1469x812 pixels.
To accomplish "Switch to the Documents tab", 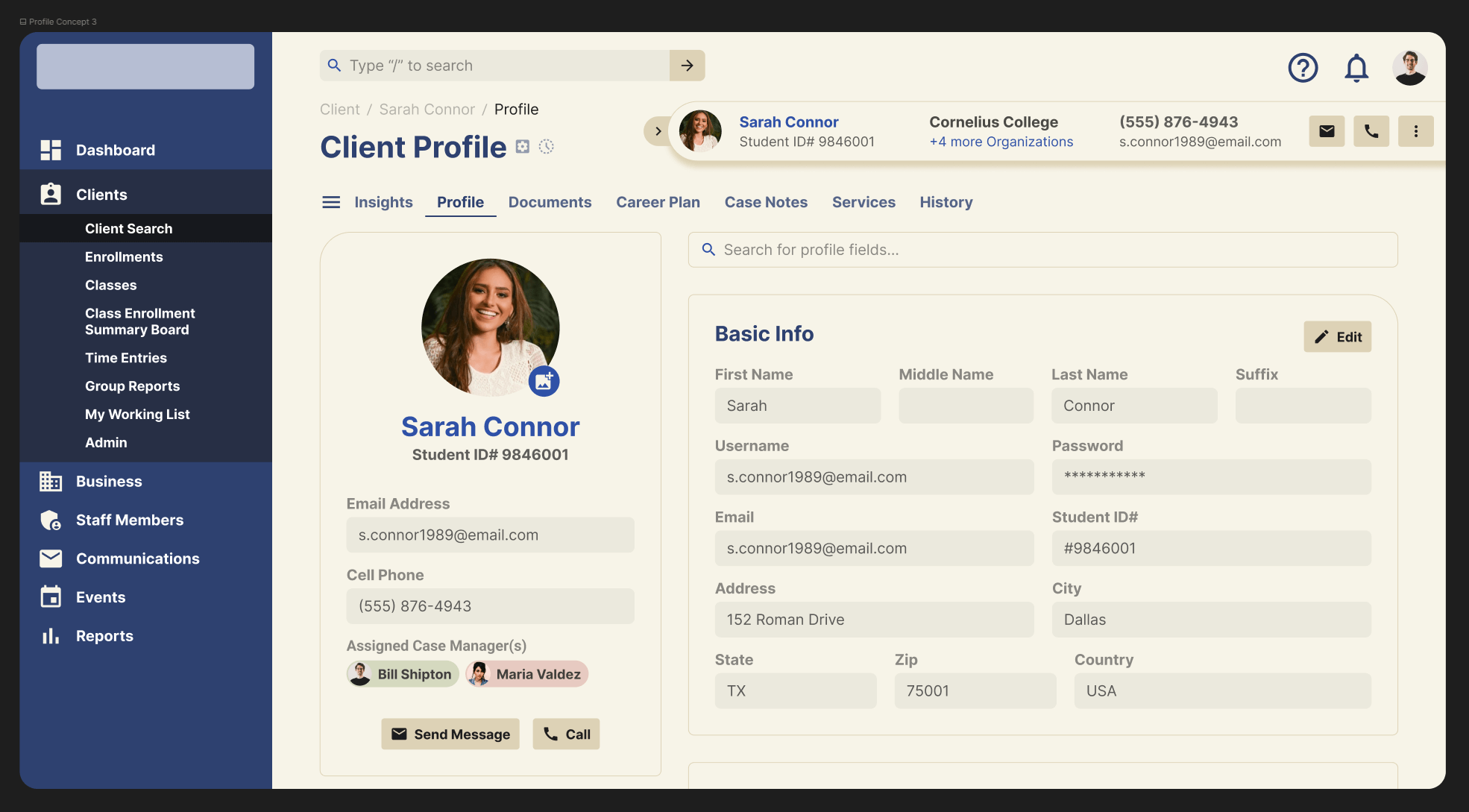I will tap(550, 202).
